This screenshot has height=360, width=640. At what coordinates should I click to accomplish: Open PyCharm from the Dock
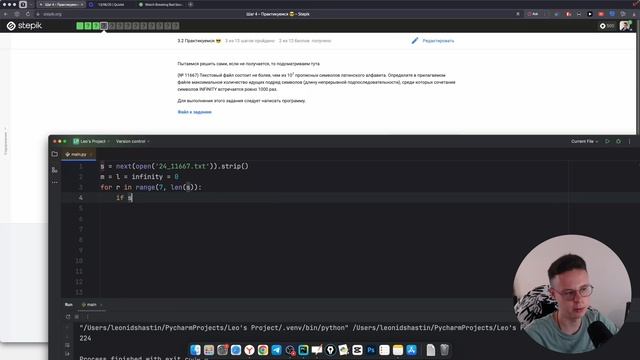303,350
